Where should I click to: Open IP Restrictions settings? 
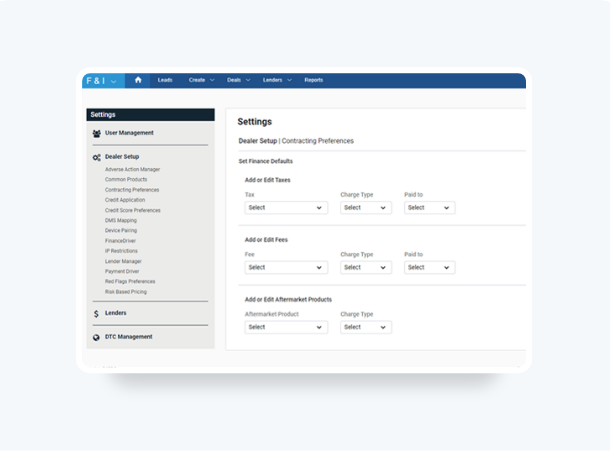click(x=121, y=251)
